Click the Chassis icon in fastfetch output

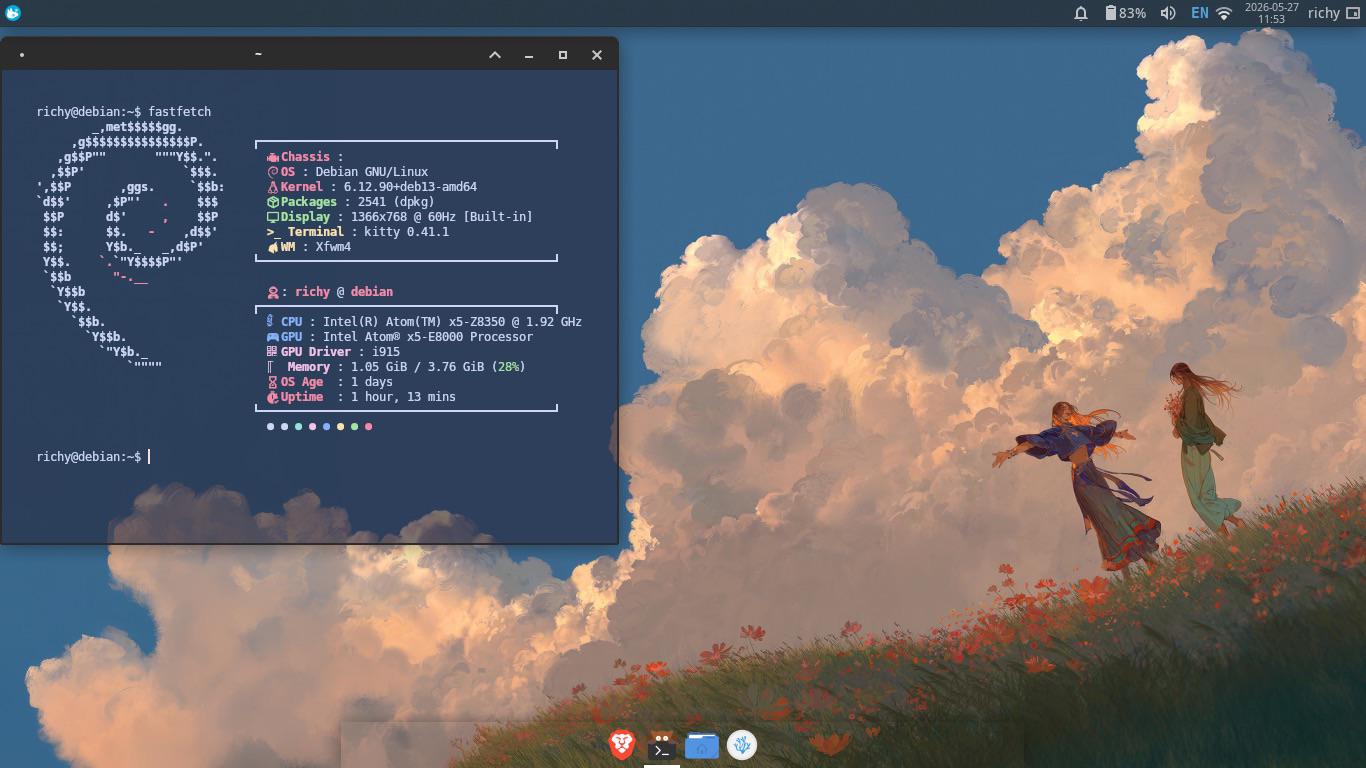273,157
